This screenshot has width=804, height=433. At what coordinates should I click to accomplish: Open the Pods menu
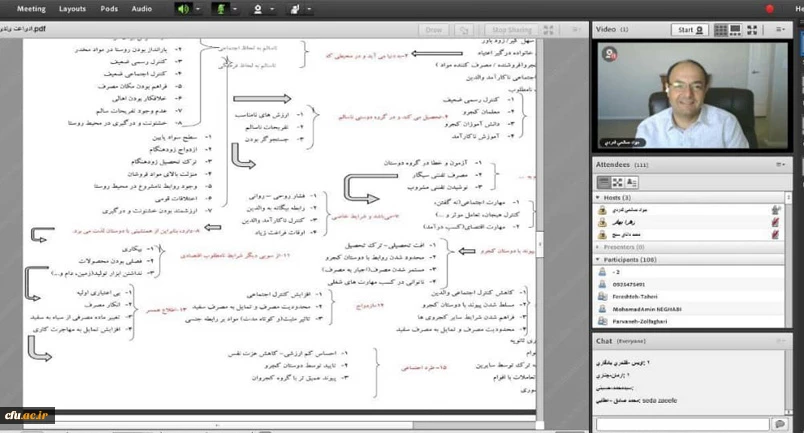click(x=110, y=8)
